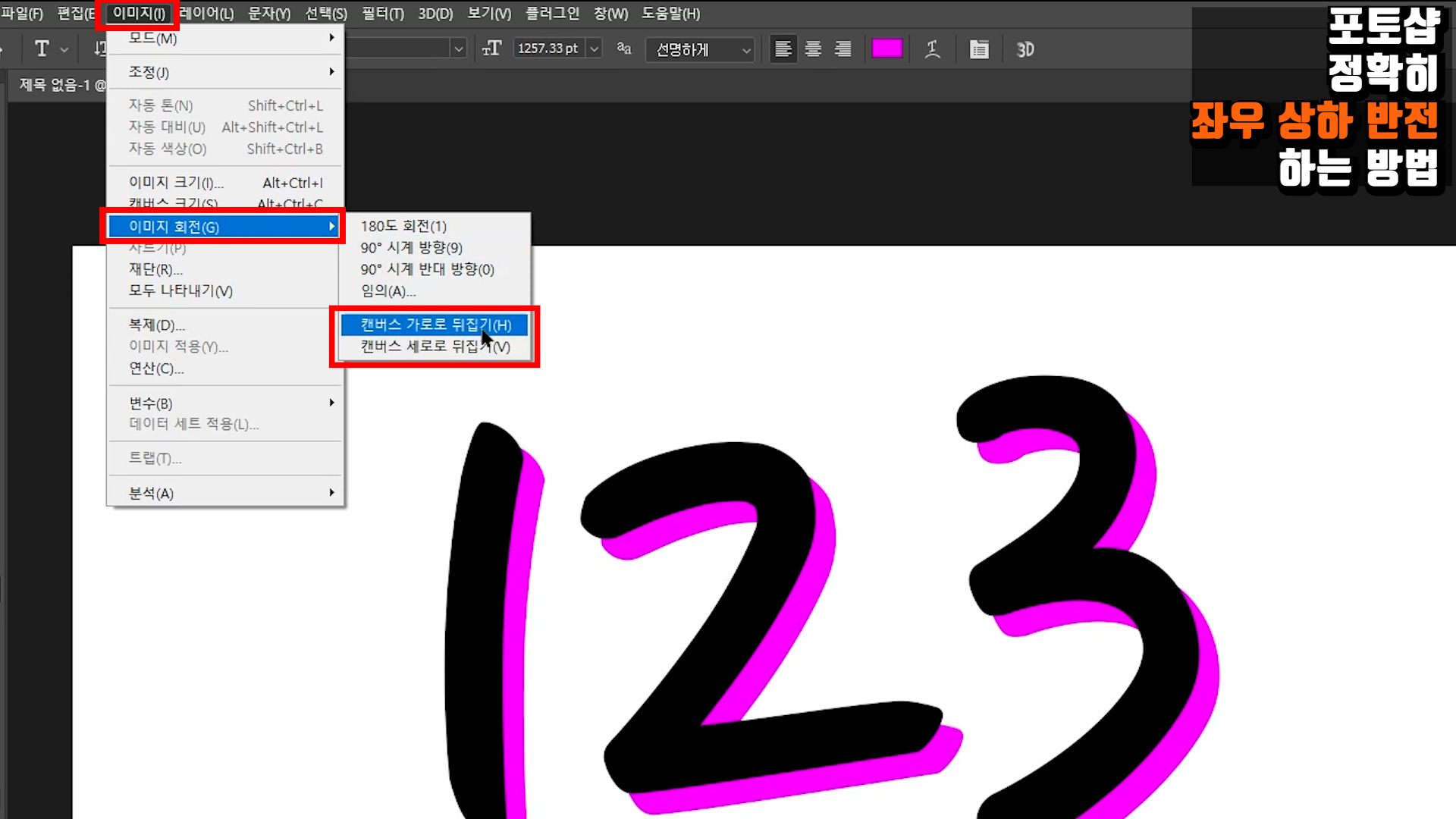The width and height of the screenshot is (1456, 819).
Task: Open the font size dropdown arrow
Action: tap(595, 49)
